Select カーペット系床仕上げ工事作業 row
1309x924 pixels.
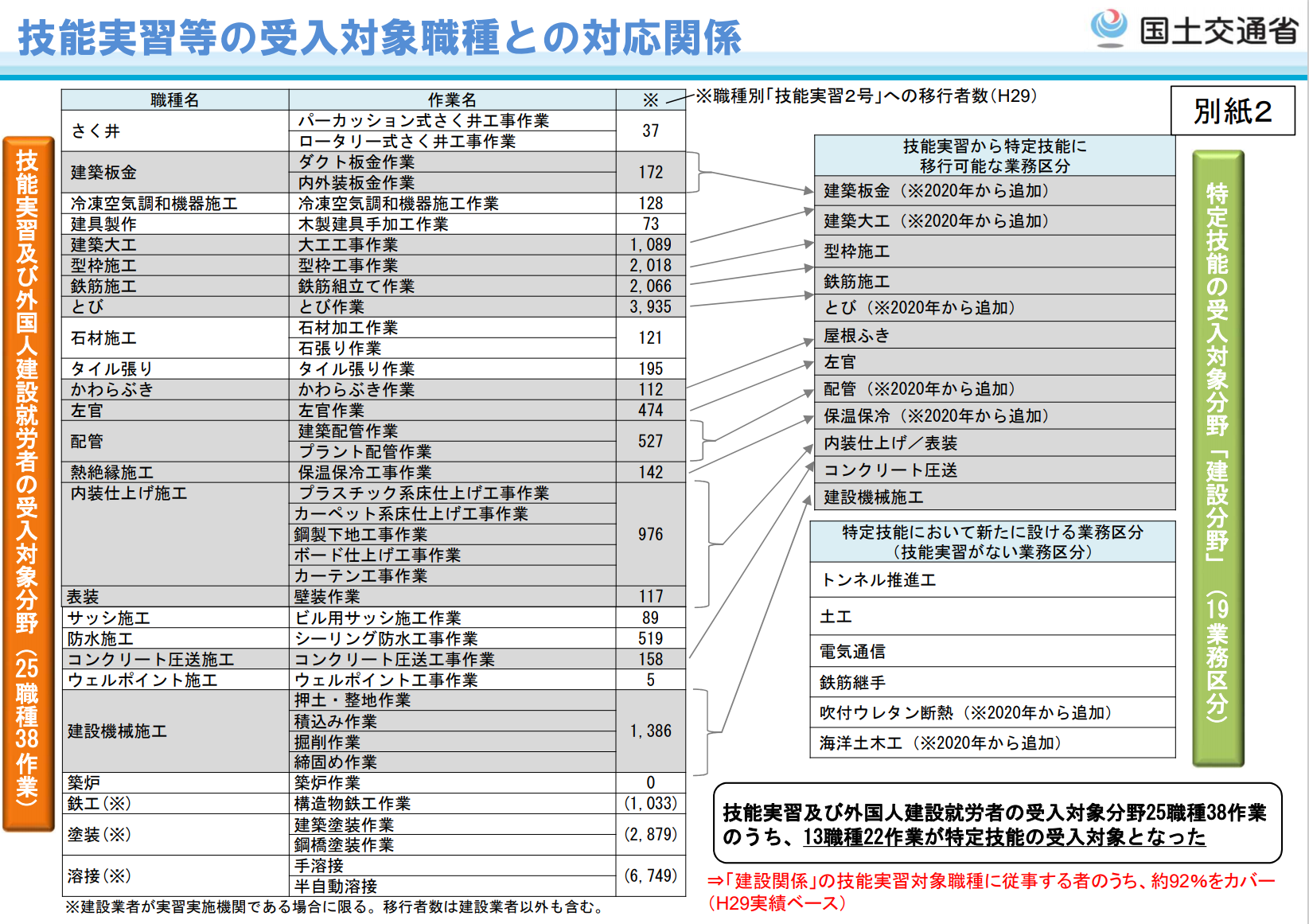[x=452, y=513]
